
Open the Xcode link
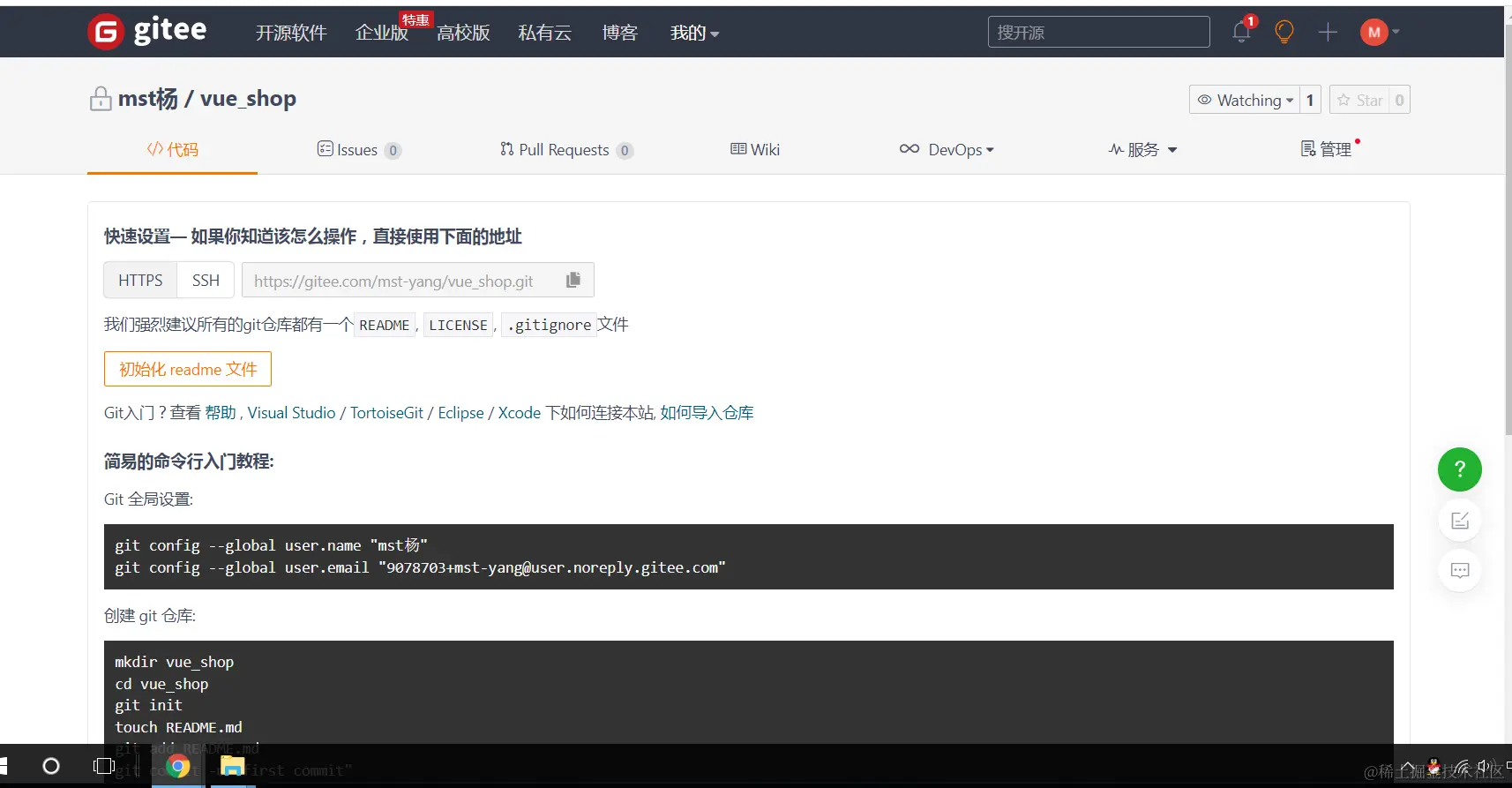tap(520, 412)
